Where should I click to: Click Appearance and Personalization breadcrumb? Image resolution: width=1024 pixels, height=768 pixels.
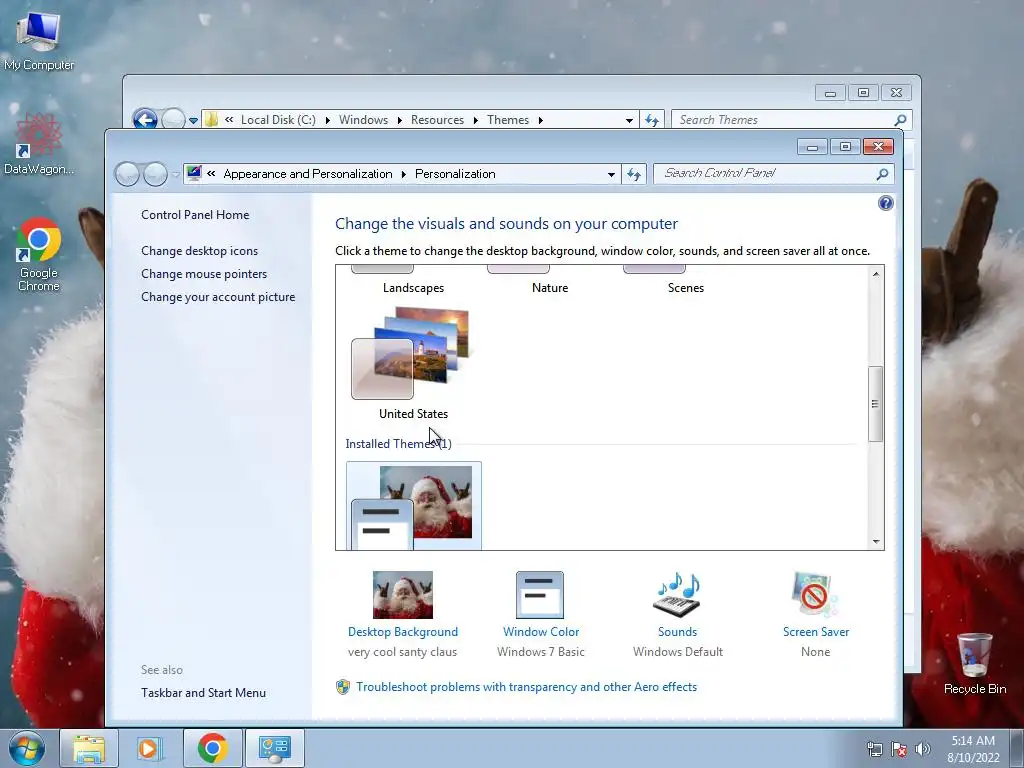(308, 174)
